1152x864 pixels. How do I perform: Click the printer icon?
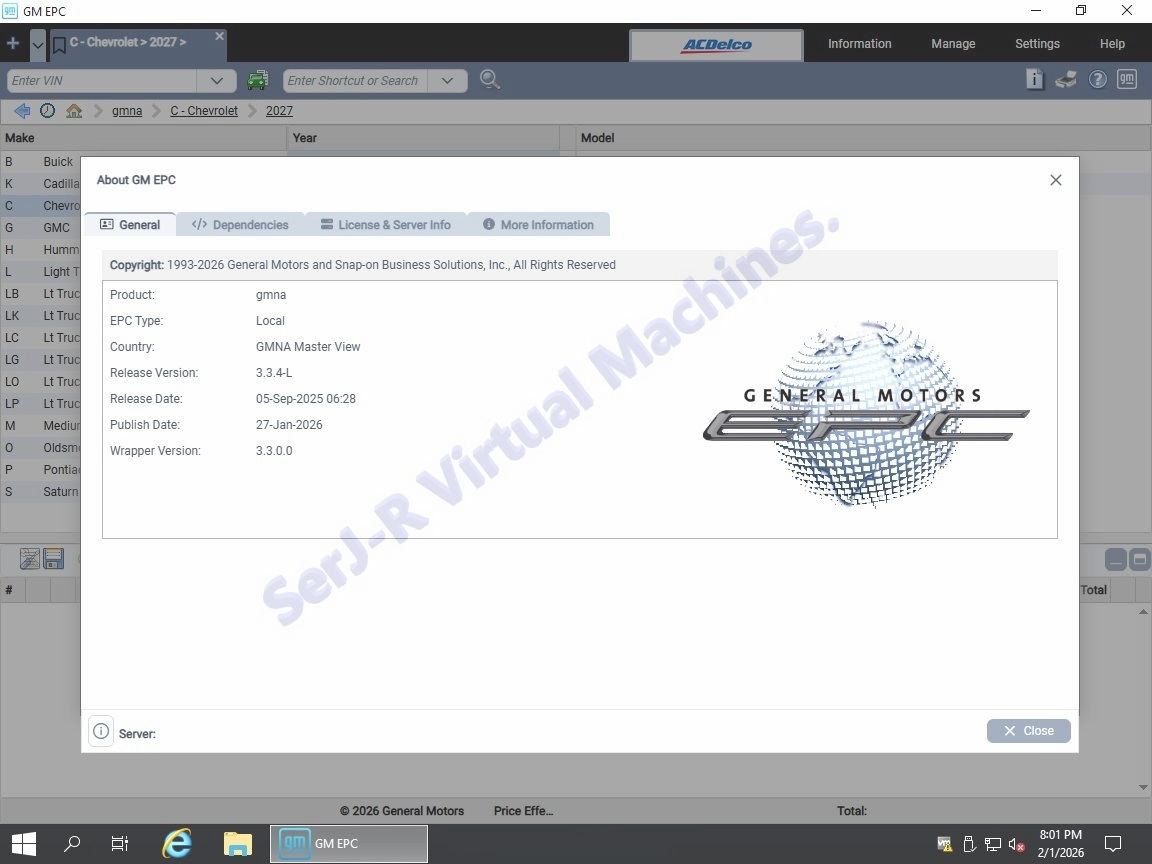click(1066, 80)
